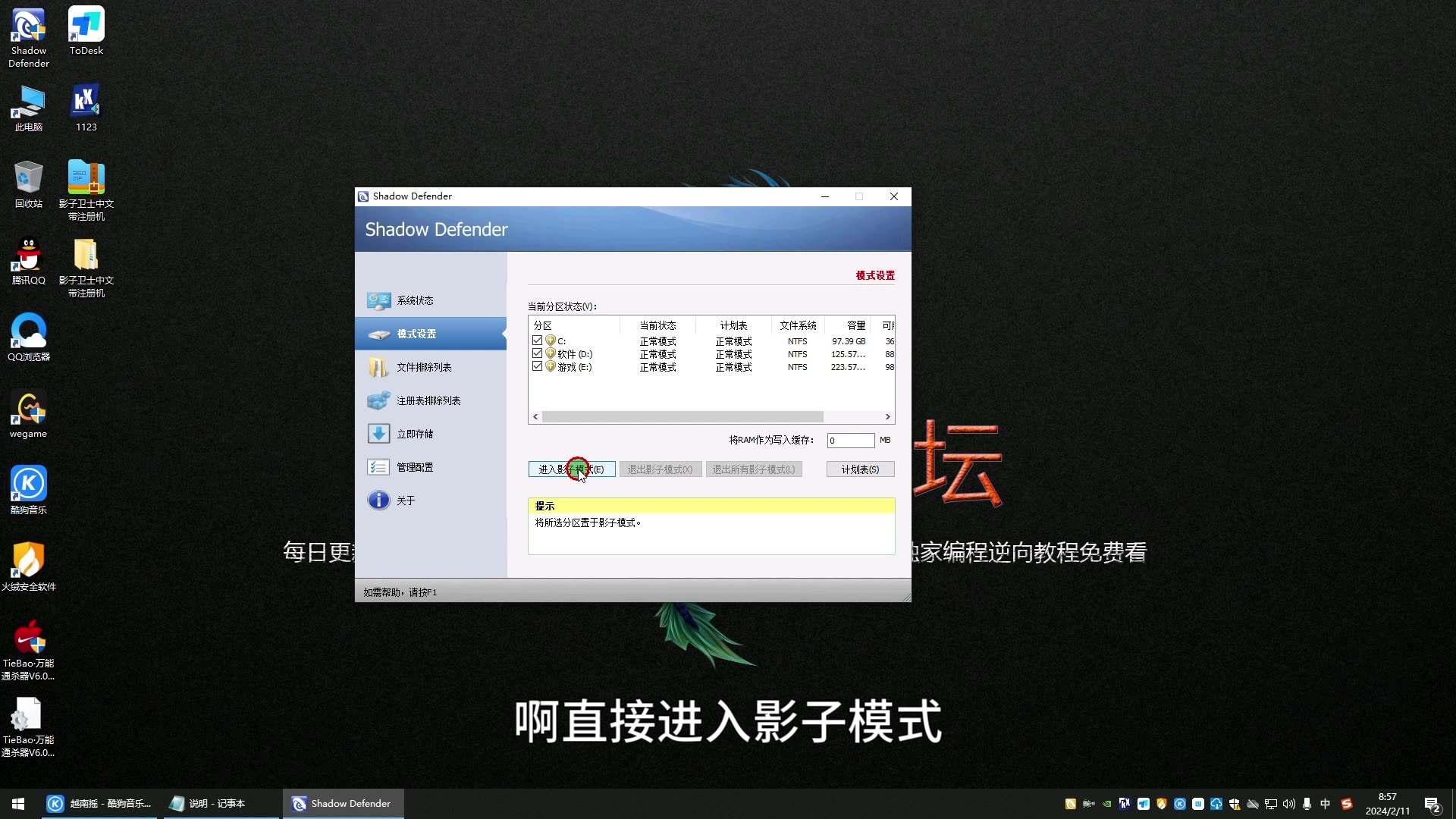Toggle the 游戏 (E:) partition checkbox
The height and width of the screenshot is (819, 1456).
pos(538,366)
